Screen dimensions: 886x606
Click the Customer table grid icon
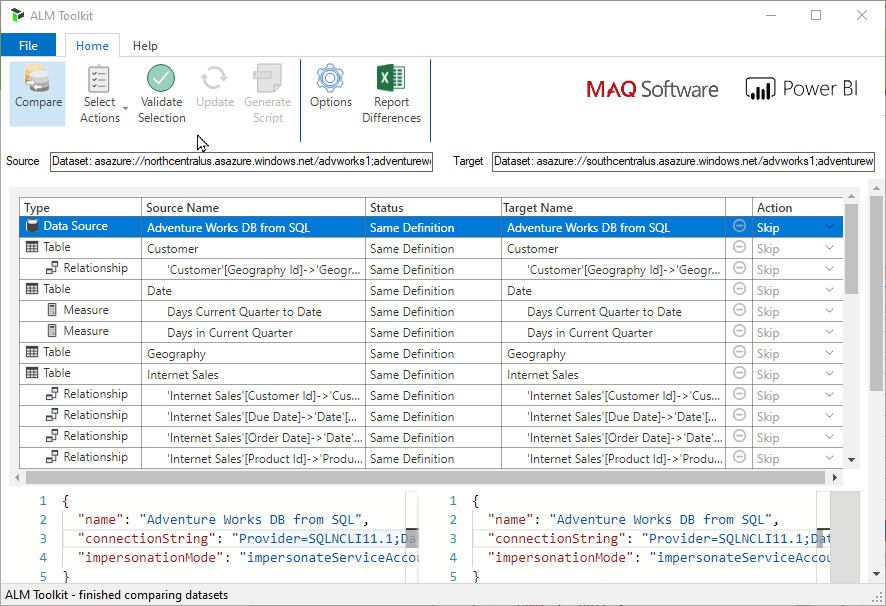point(32,247)
